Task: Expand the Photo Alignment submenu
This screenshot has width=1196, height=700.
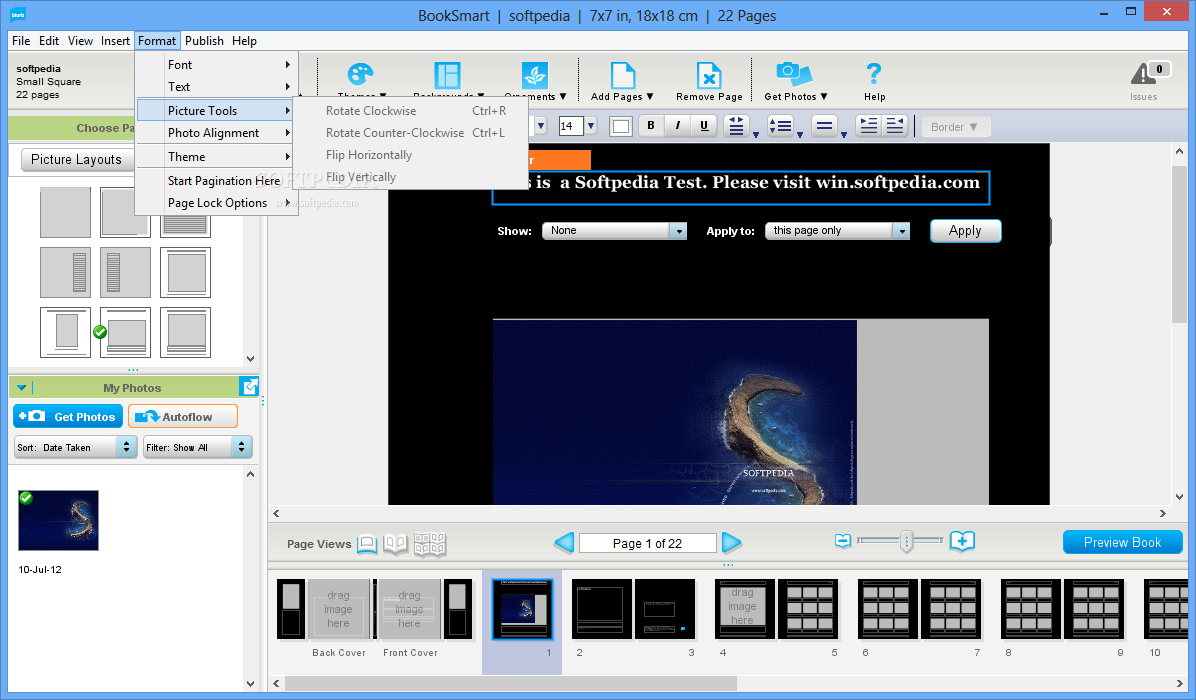Action: 217,133
